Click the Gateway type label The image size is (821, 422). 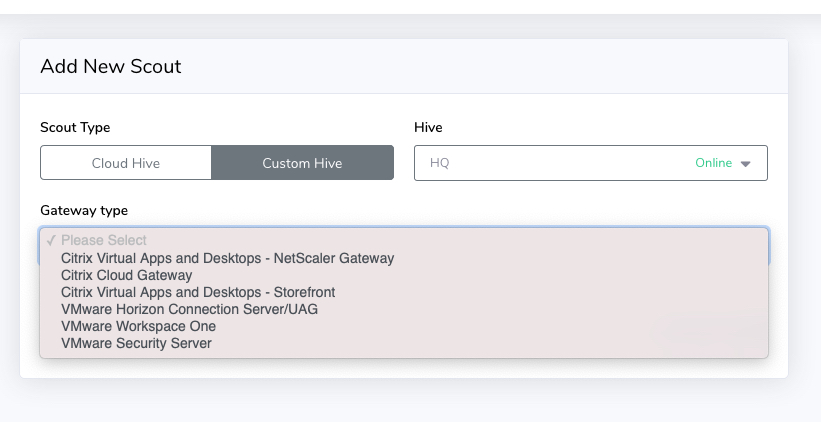(84, 210)
